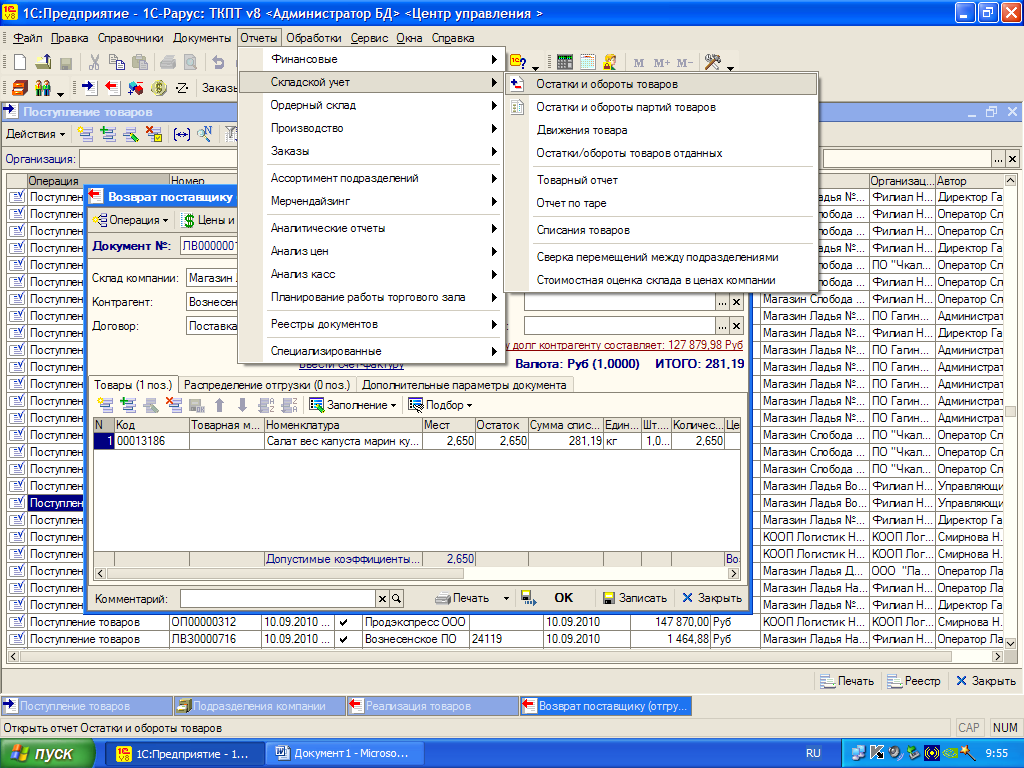
Task: Expand the Реестры документов submenu
Action: [x=372, y=325]
